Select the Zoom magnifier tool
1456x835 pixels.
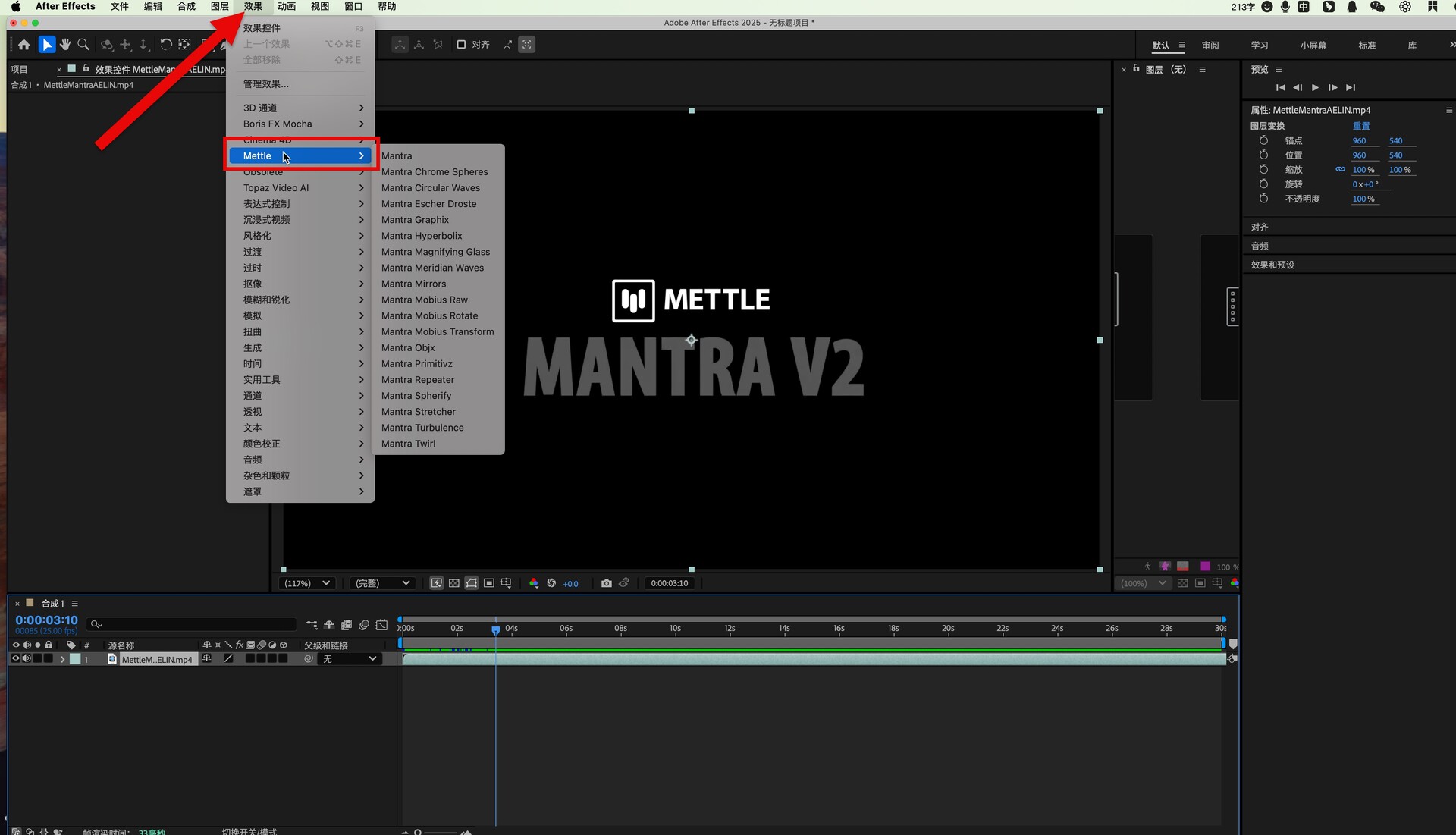[83, 45]
